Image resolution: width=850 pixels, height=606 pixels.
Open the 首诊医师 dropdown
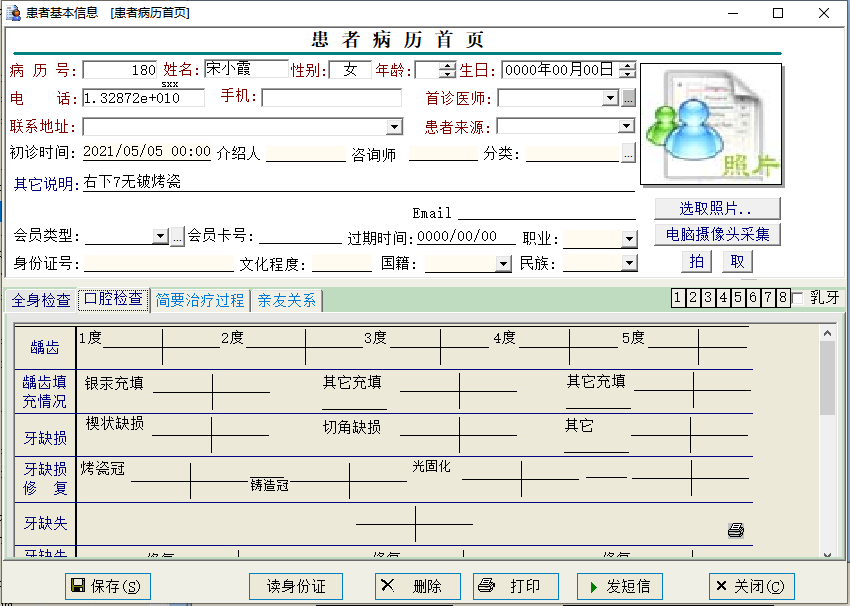click(610, 98)
